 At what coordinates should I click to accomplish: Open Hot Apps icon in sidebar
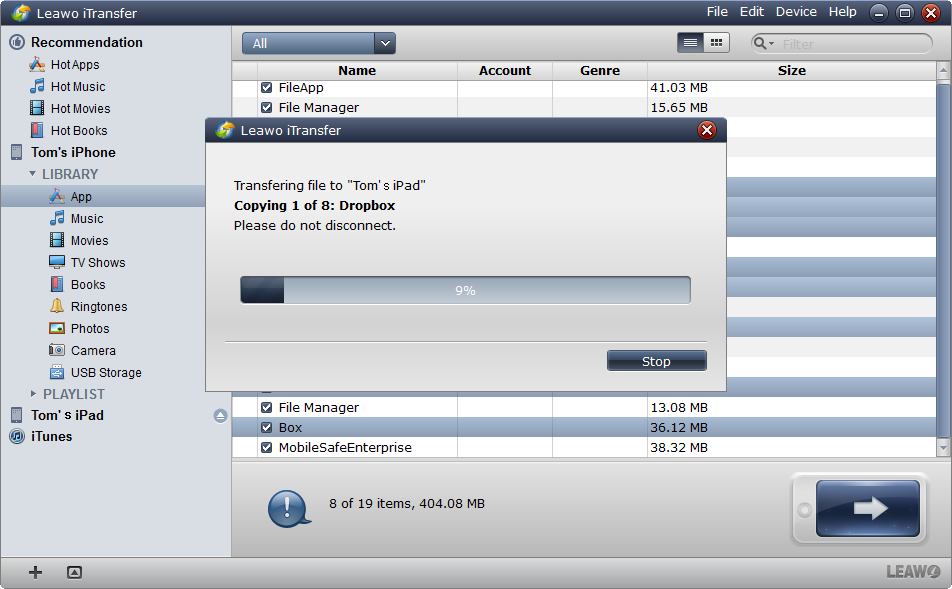point(37,64)
